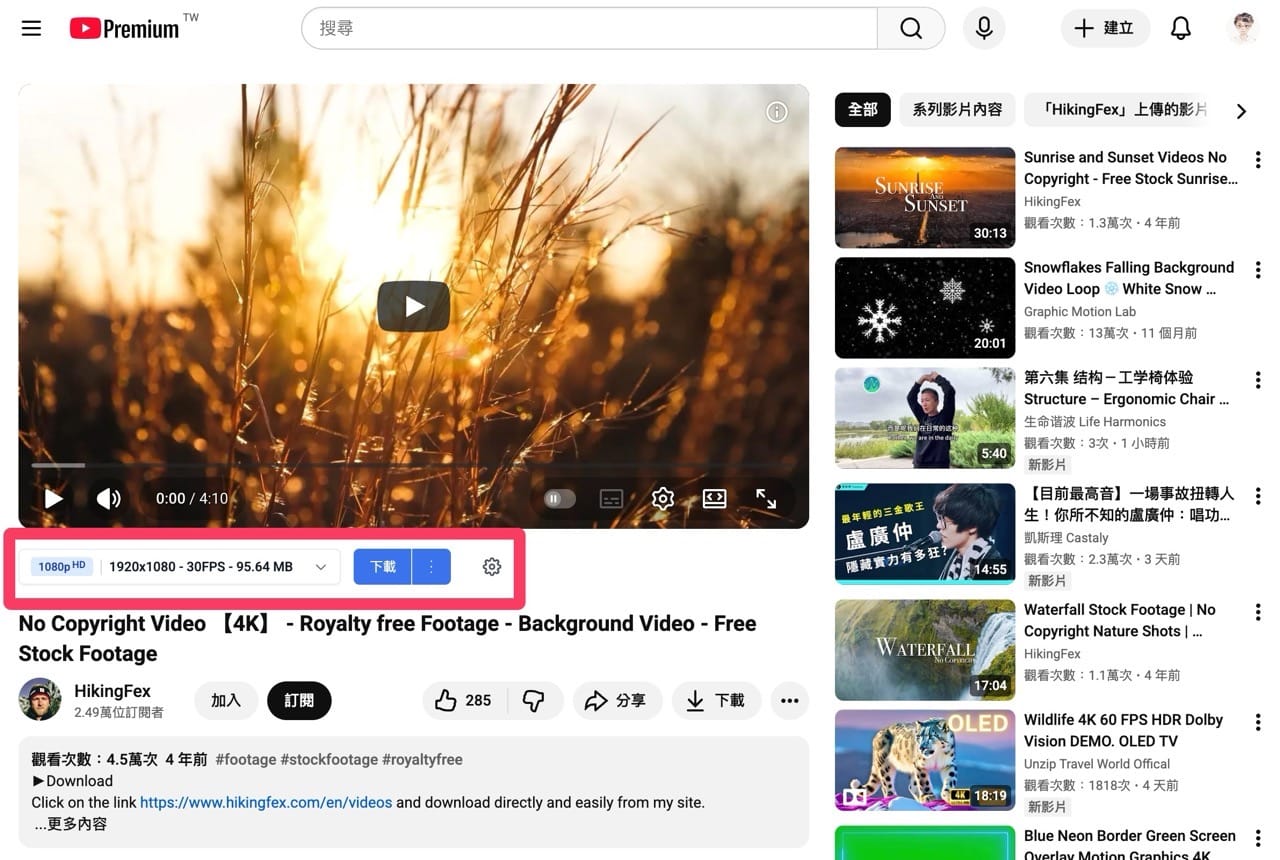Viewport: 1280px width, 860px height.
Task: Open player settings gear
Action: (x=662, y=498)
